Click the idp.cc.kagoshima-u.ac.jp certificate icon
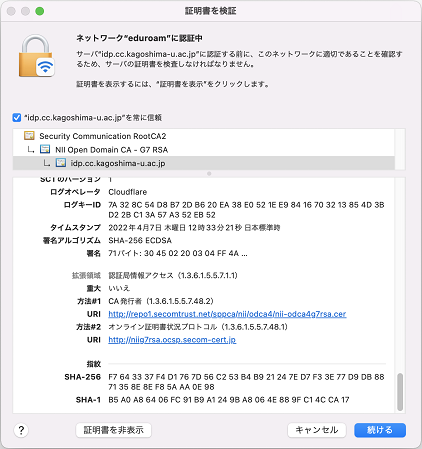 coord(61,163)
